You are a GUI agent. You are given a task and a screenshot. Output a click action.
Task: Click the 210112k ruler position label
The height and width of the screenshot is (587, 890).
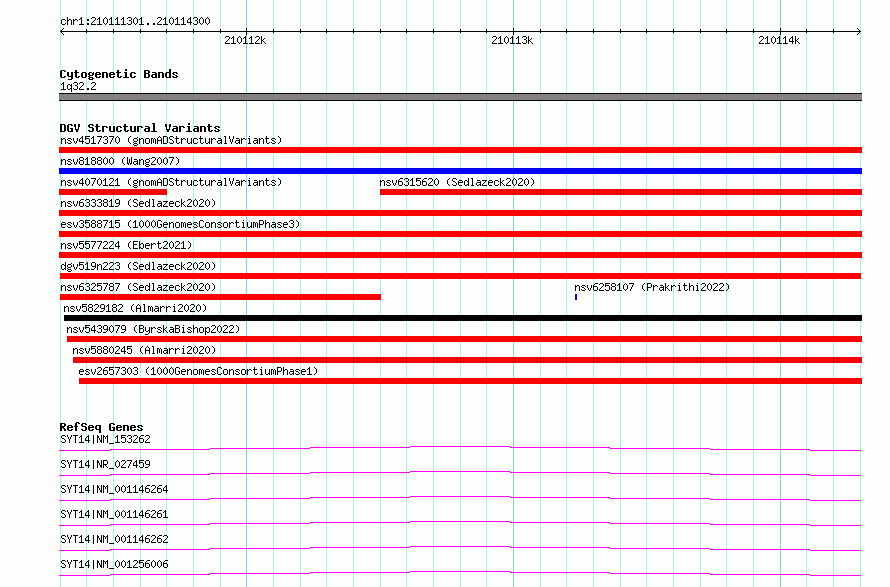[x=245, y=40]
